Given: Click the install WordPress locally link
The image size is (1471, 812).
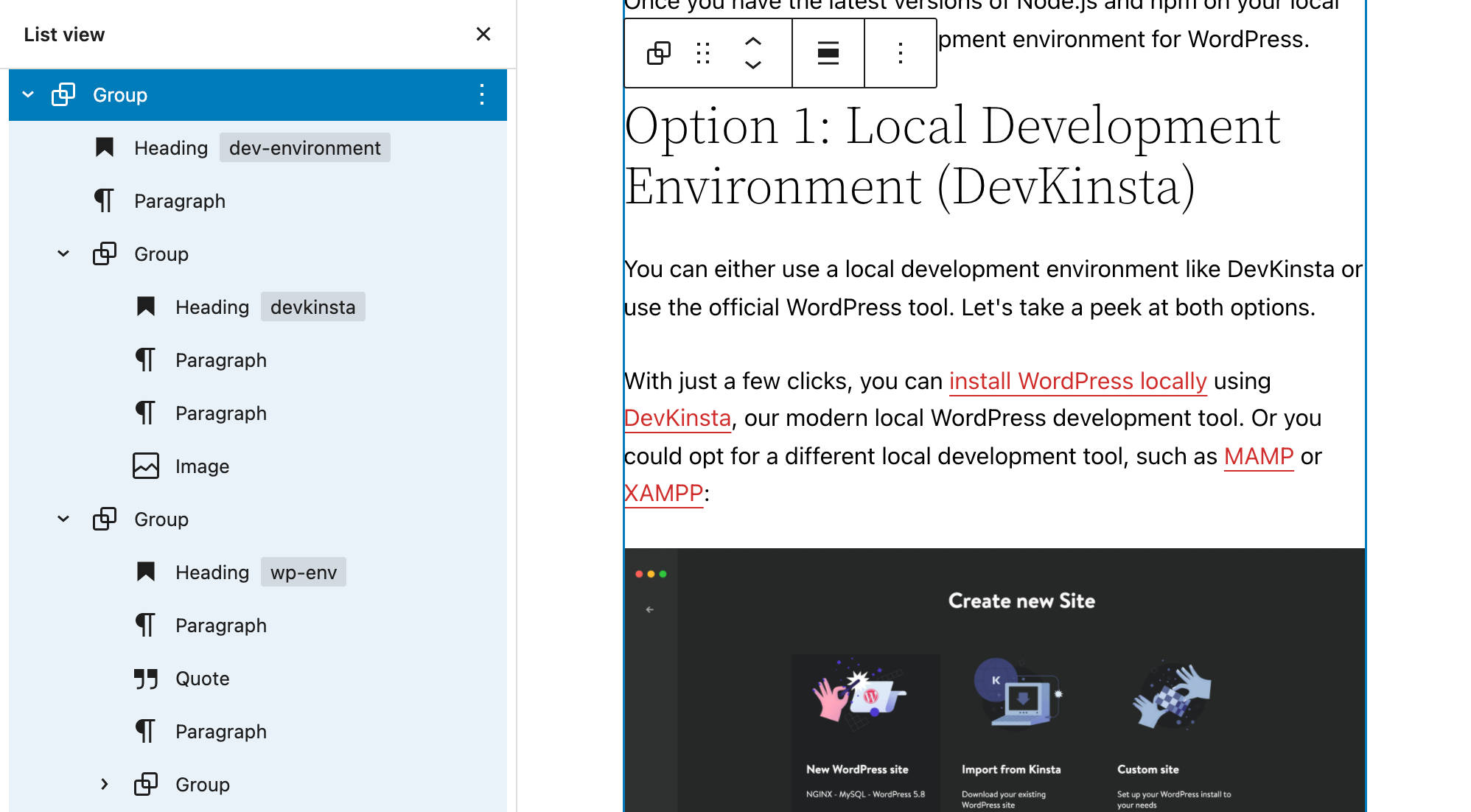Looking at the screenshot, I should pos(1077,381).
